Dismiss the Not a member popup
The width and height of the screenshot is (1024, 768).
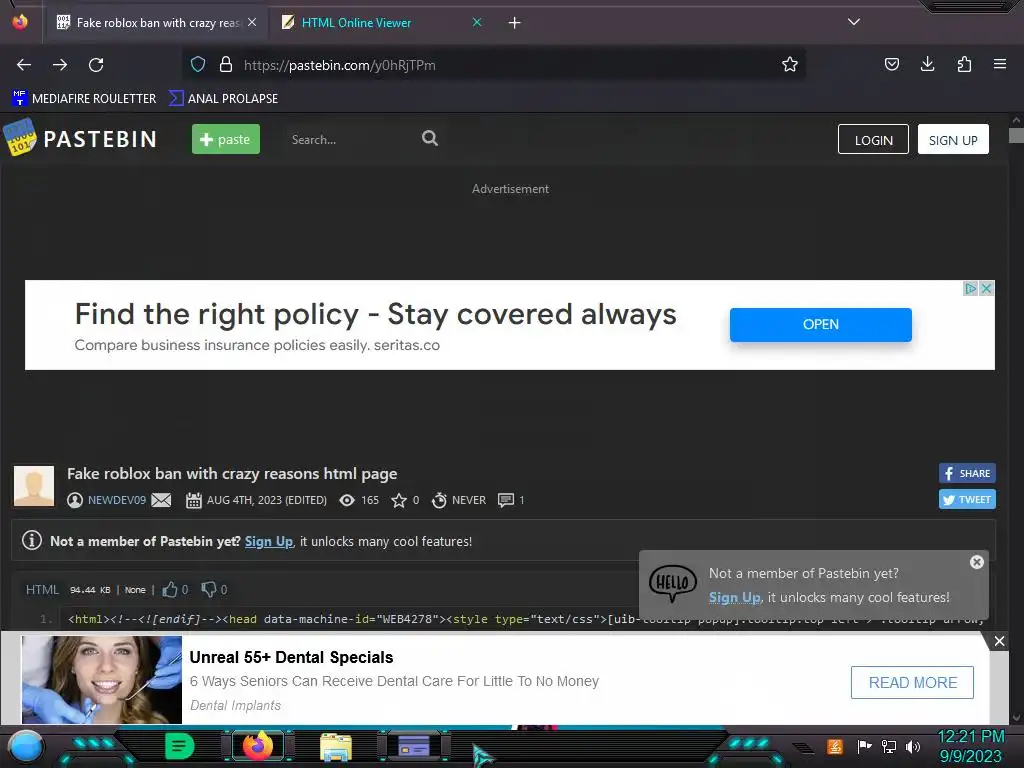tap(976, 562)
